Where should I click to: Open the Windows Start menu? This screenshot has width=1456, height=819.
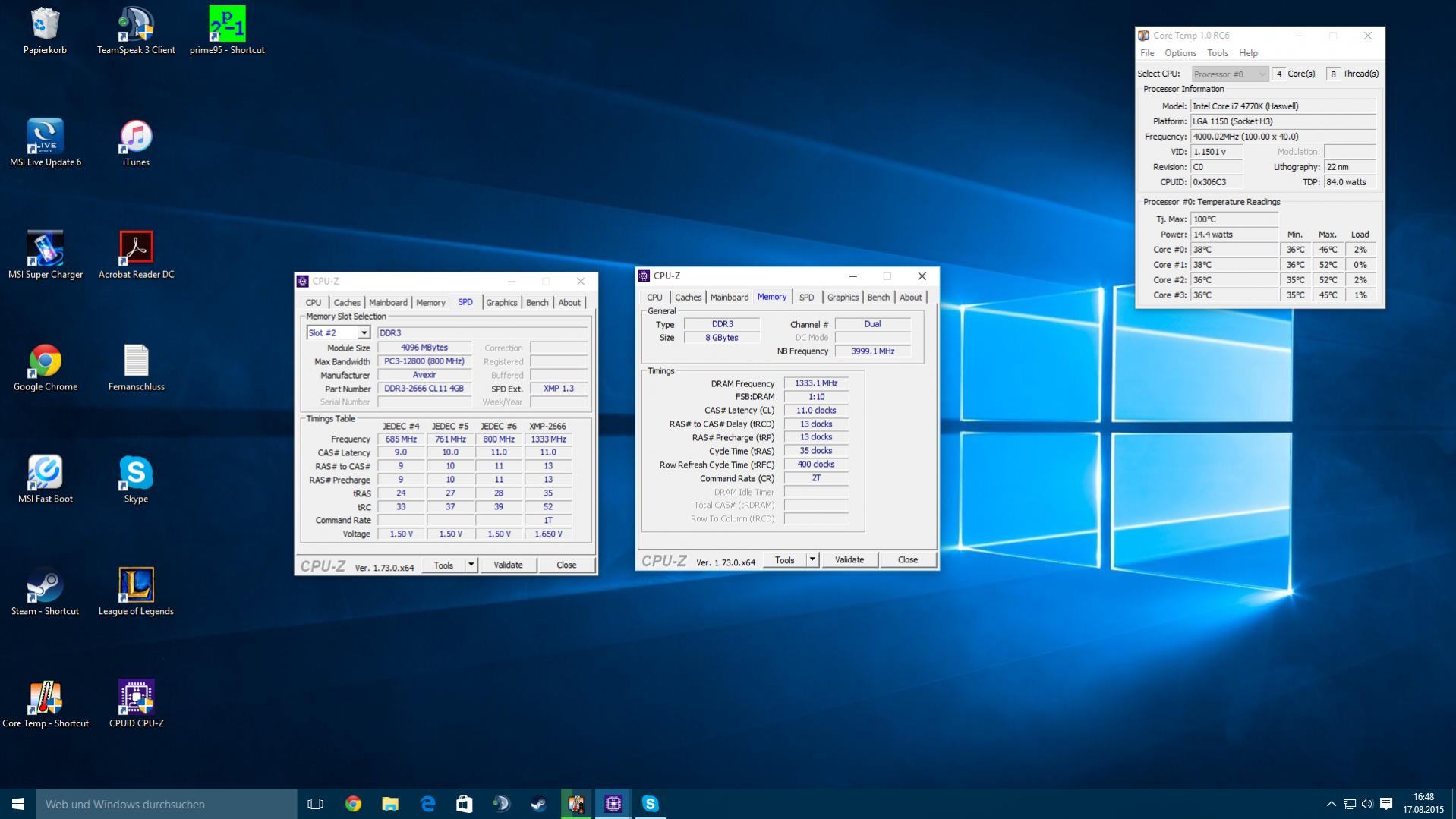coord(18,804)
